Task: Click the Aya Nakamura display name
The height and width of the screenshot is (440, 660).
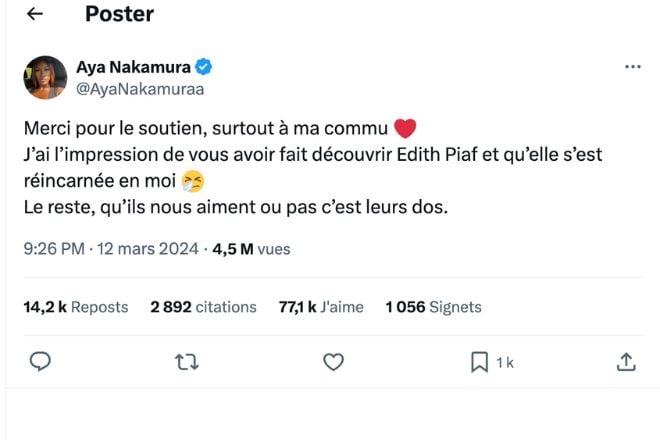Action: [x=133, y=67]
